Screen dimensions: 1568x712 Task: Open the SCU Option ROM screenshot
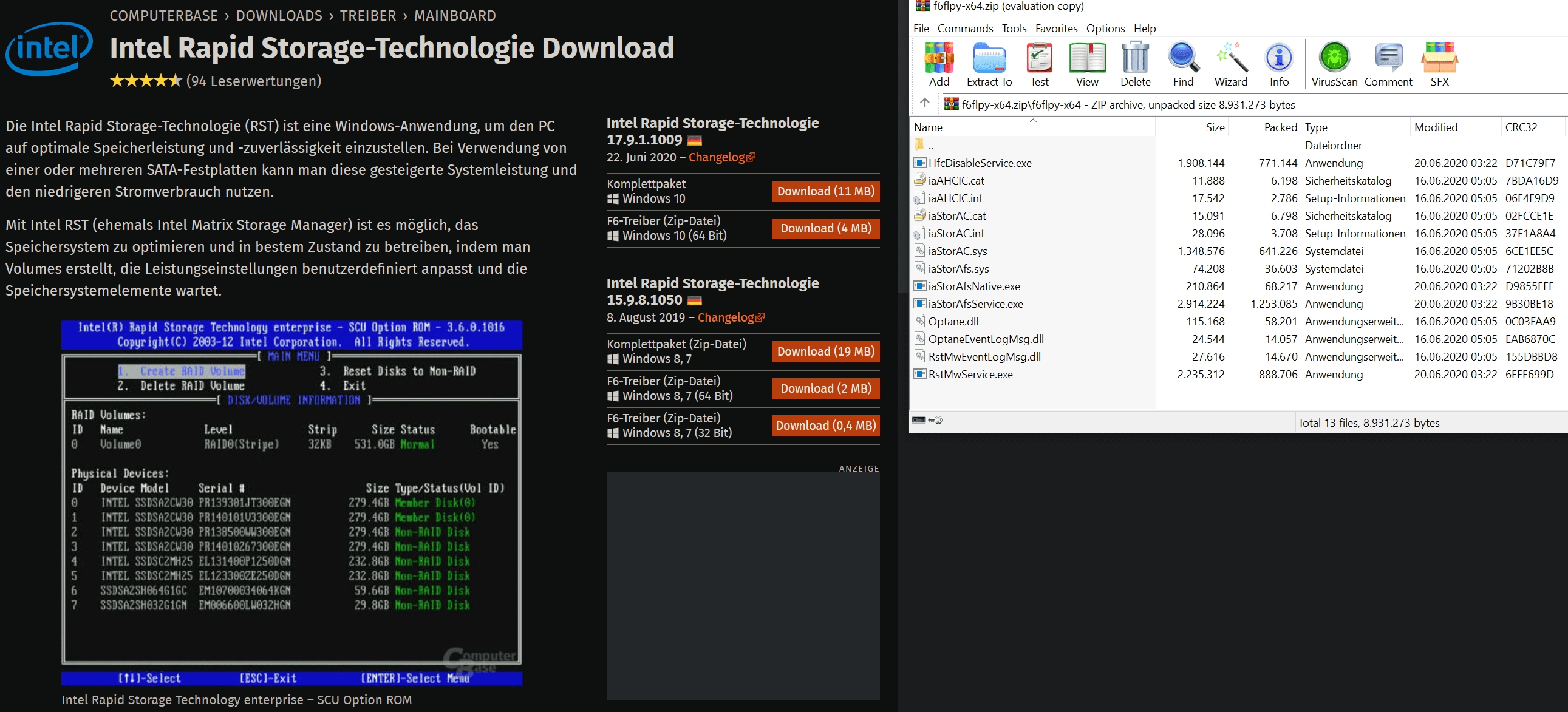(291, 503)
